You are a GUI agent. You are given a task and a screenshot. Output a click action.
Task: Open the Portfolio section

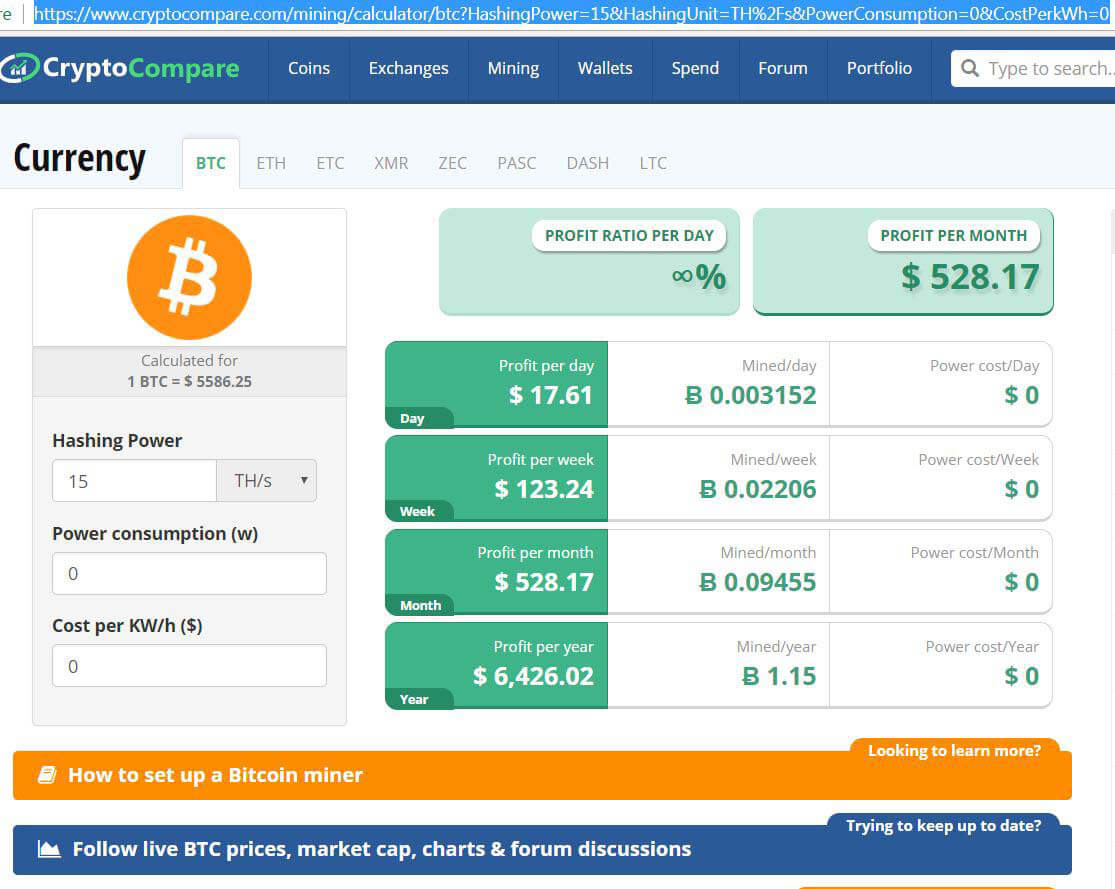tap(878, 68)
